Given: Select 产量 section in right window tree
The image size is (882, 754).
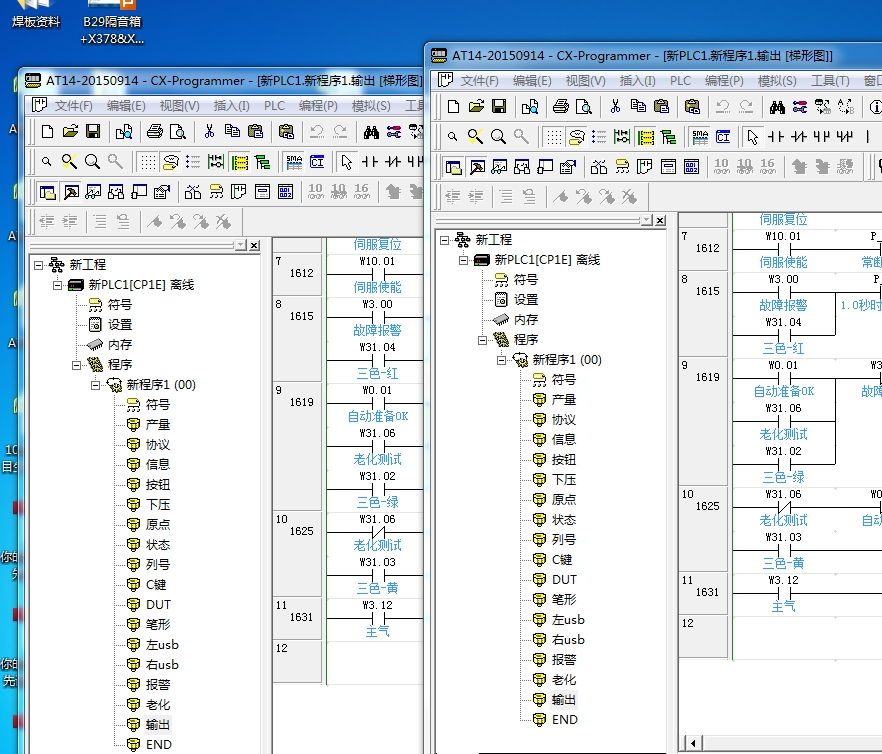Looking at the screenshot, I should pyautogui.click(x=564, y=400).
